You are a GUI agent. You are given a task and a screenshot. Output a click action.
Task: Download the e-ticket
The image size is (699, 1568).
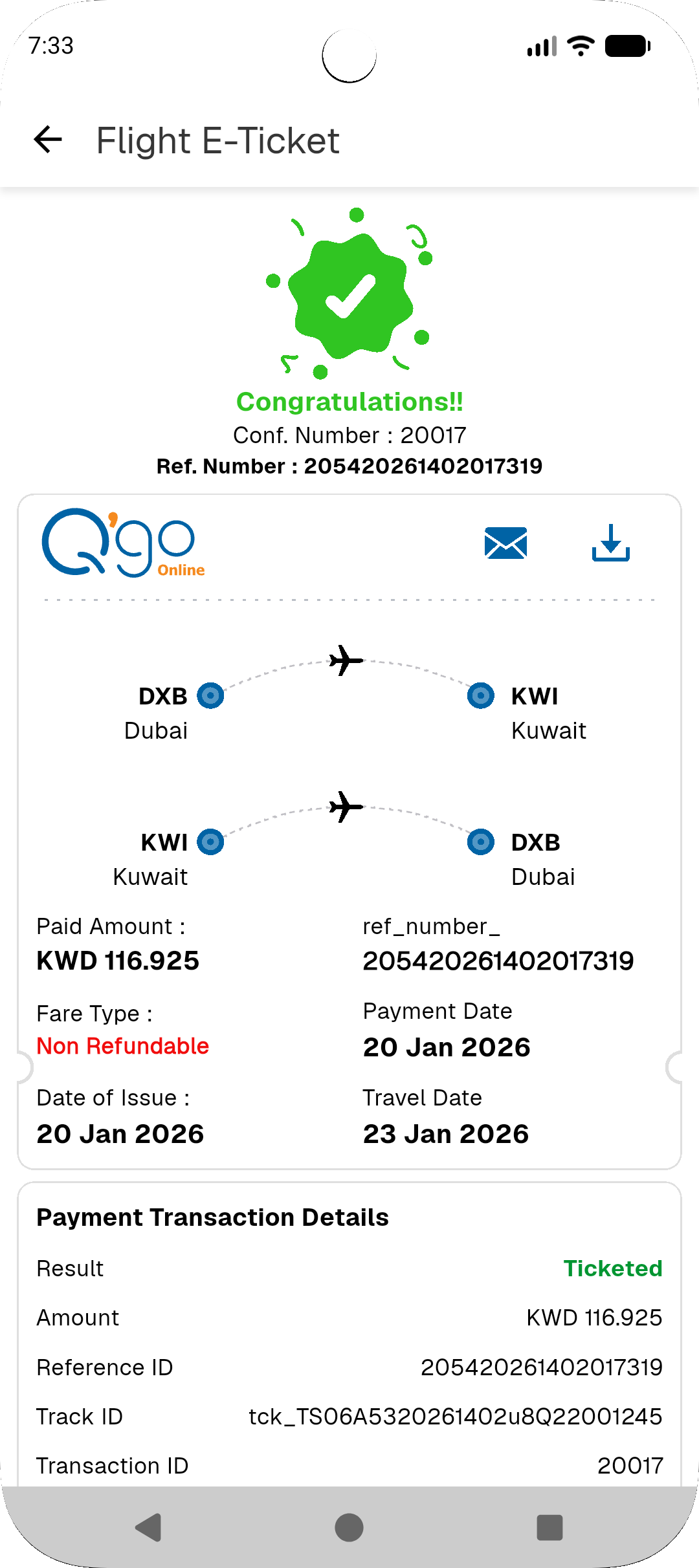click(x=610, y=543)
